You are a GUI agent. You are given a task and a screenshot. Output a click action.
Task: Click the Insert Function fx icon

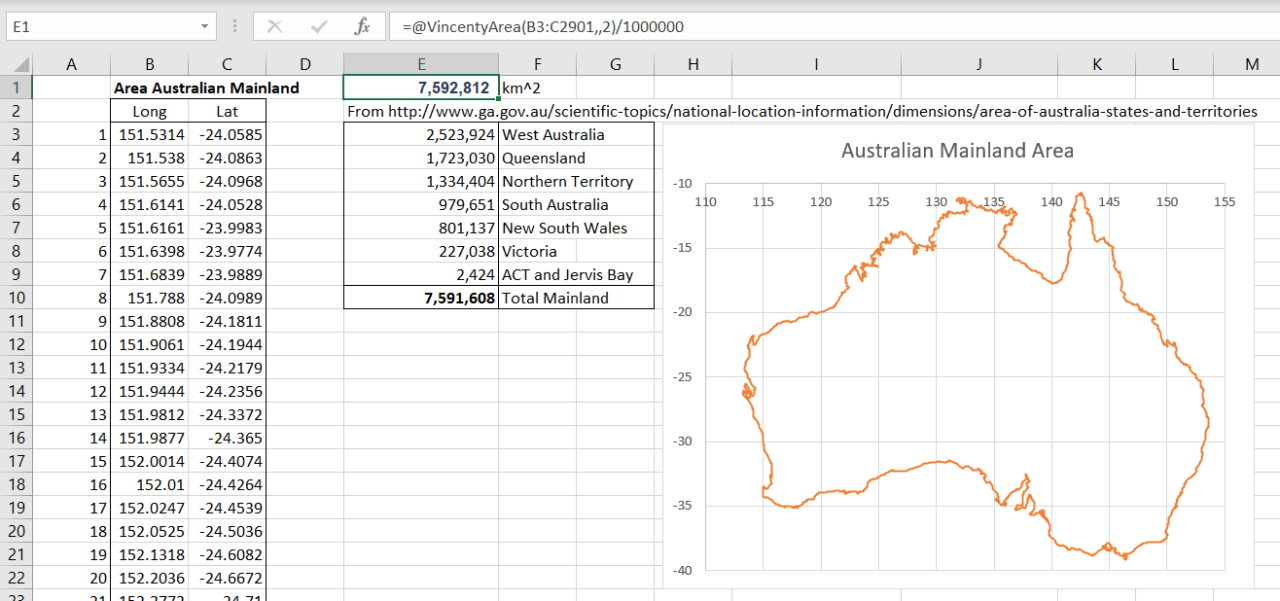tap(363, 27)
